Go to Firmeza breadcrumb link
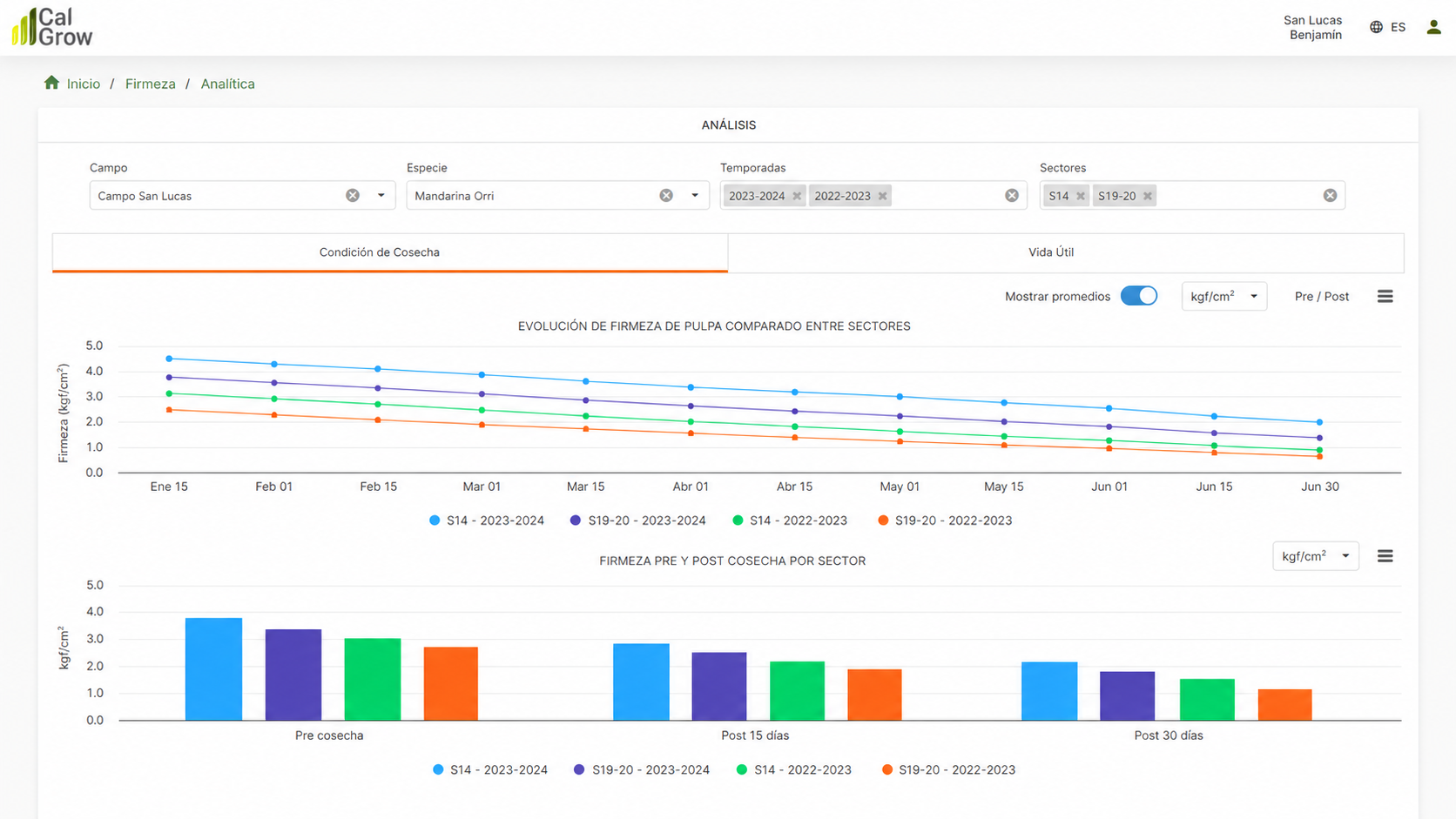 point(150,84)
